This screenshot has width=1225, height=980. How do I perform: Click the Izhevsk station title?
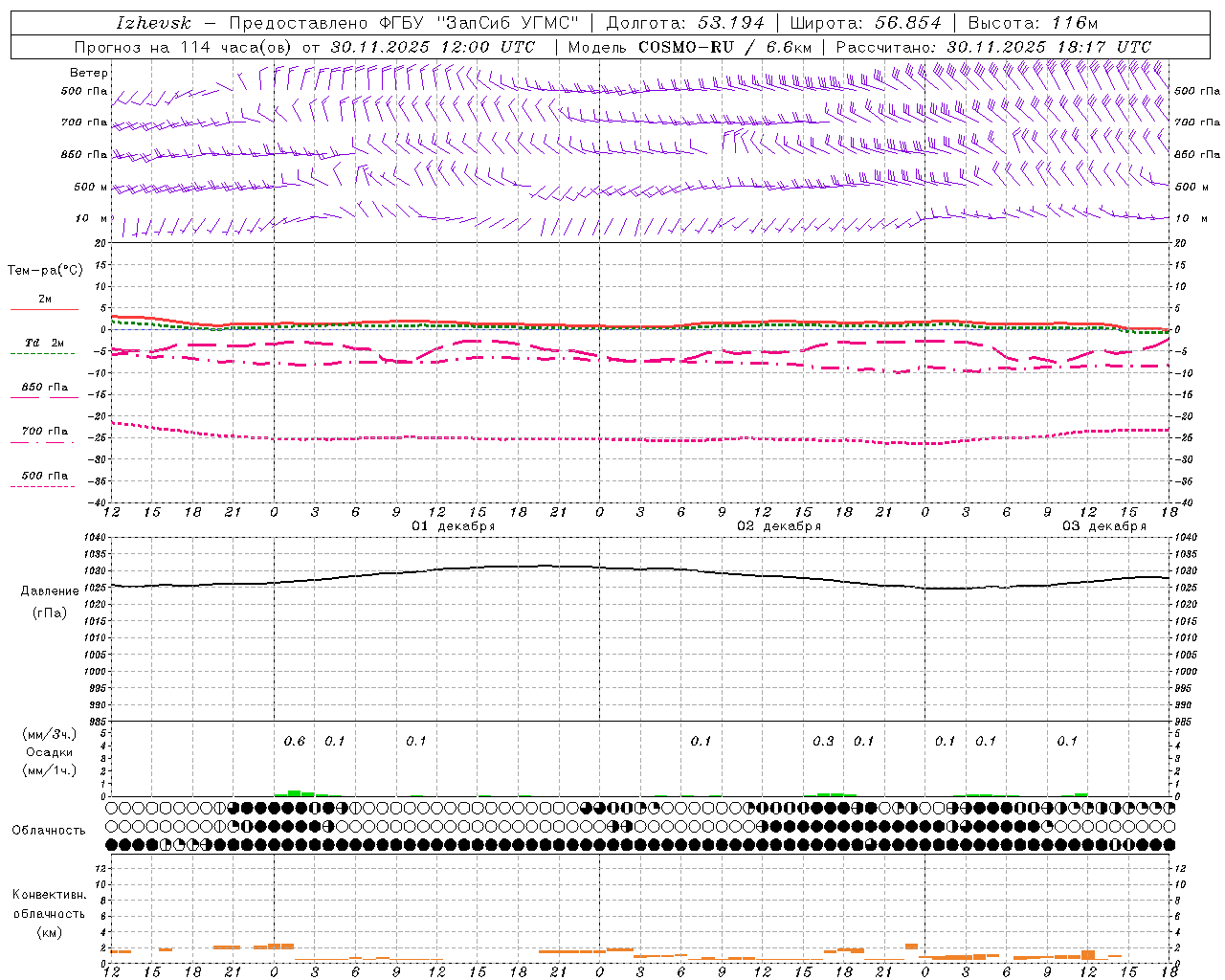[x=153, y=23]
